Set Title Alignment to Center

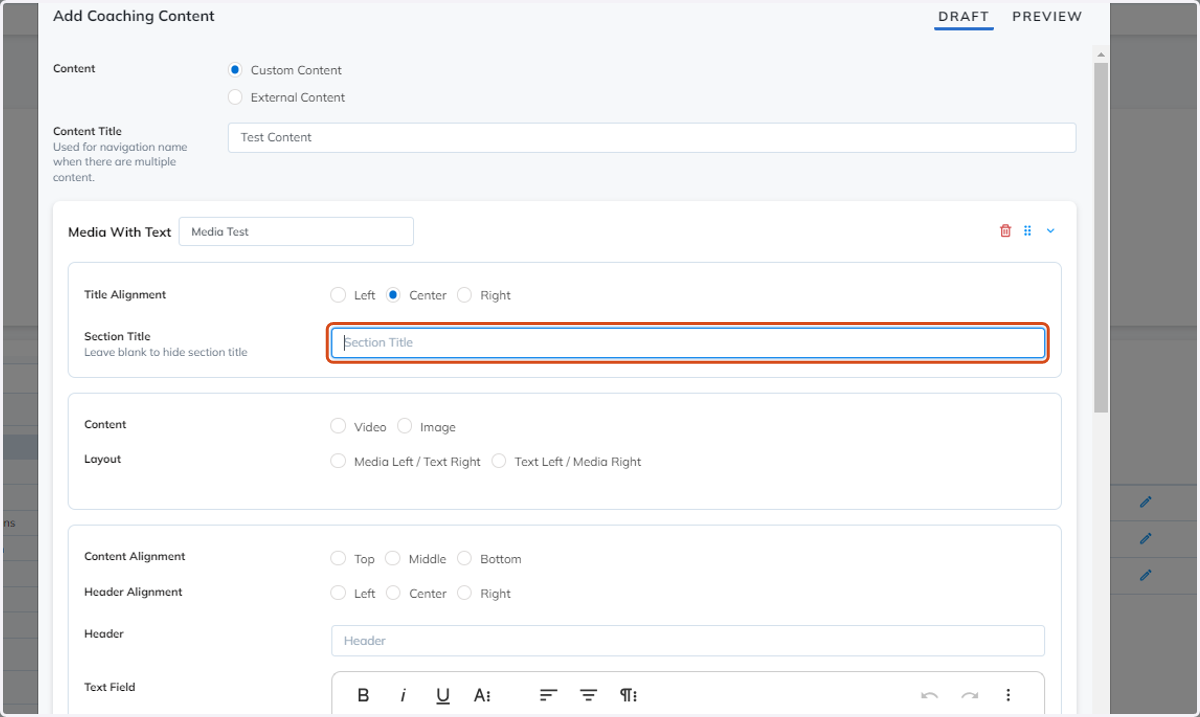(393, 295)
